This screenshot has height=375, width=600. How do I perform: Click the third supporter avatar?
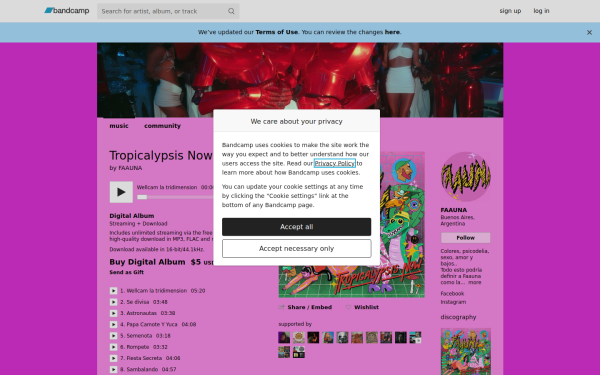click(x=313, y=338)
